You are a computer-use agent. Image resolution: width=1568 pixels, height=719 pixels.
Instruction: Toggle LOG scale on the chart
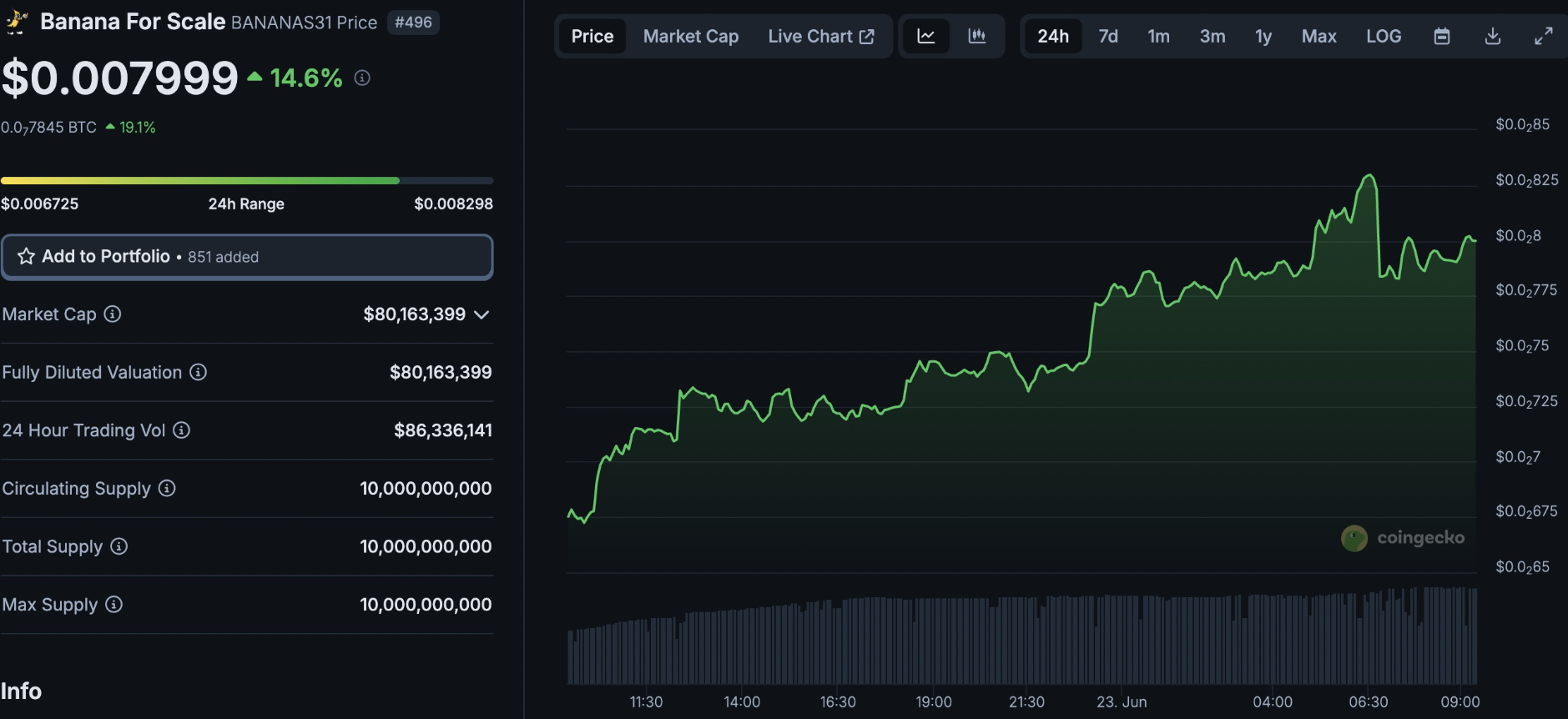pos(1384,36)
